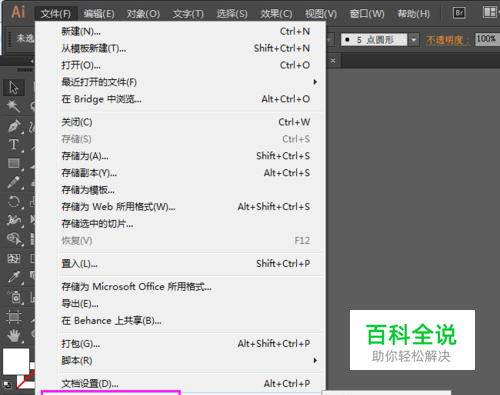Choose 文档设置(D)... menu item
Viewport: 500px width, 395px height.
180,384
